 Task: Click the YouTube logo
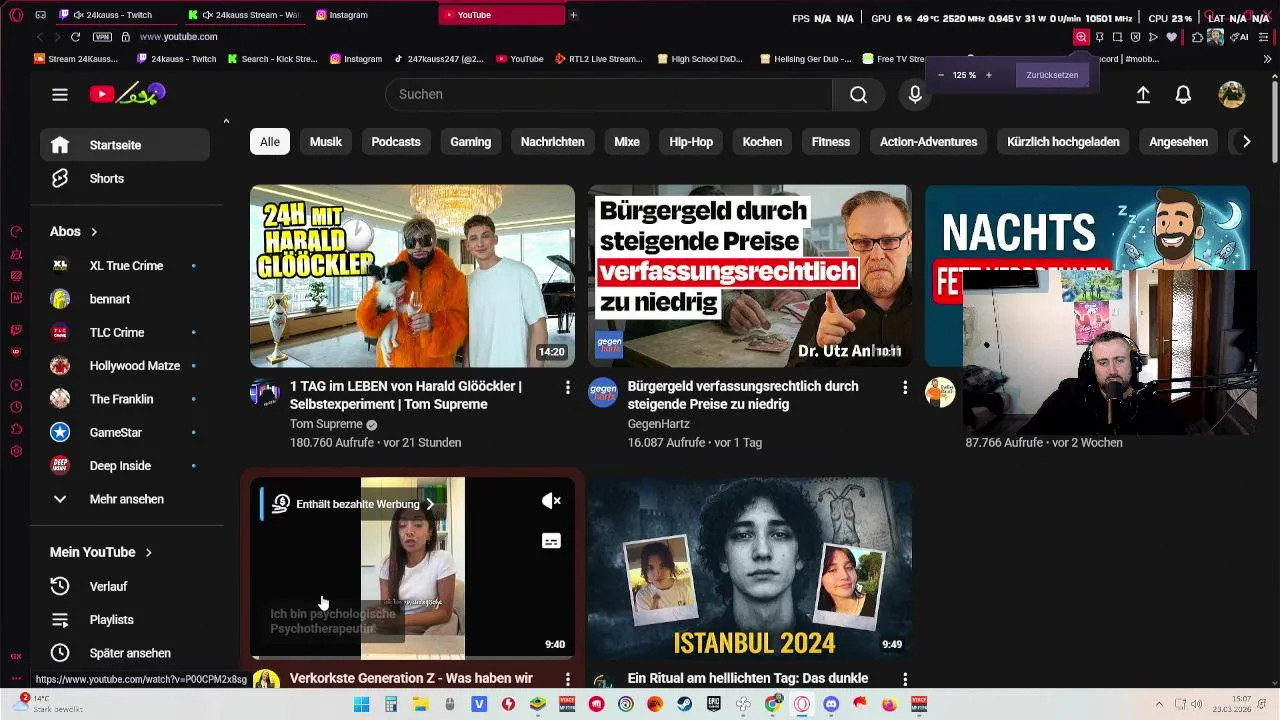[127, 94]
